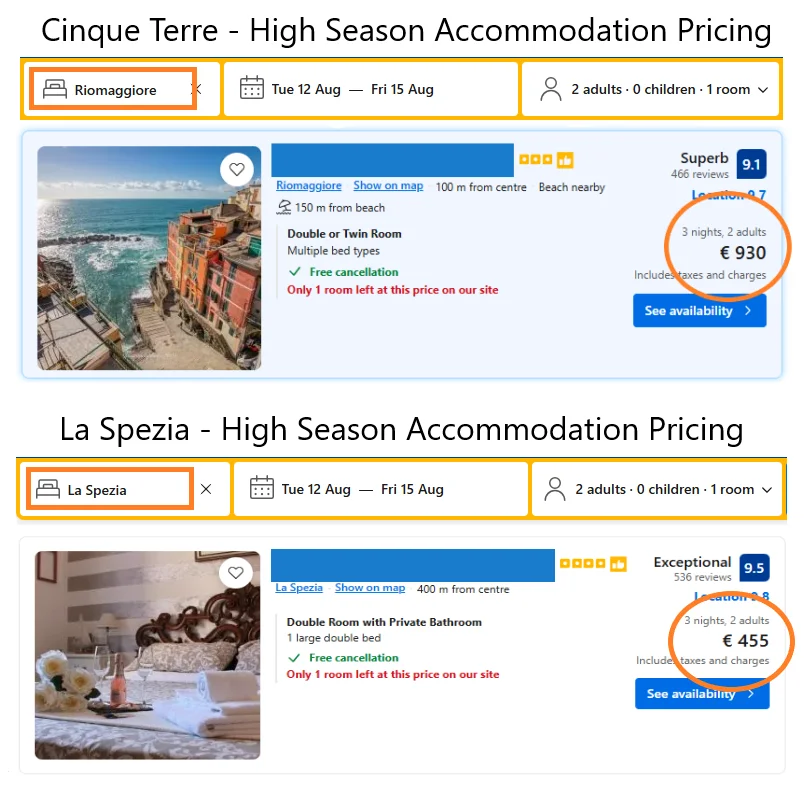This screenshot has height=794, width=807.
Task: Click calendar icon in Riomaggiore search bar
Action: coord(252,89)
